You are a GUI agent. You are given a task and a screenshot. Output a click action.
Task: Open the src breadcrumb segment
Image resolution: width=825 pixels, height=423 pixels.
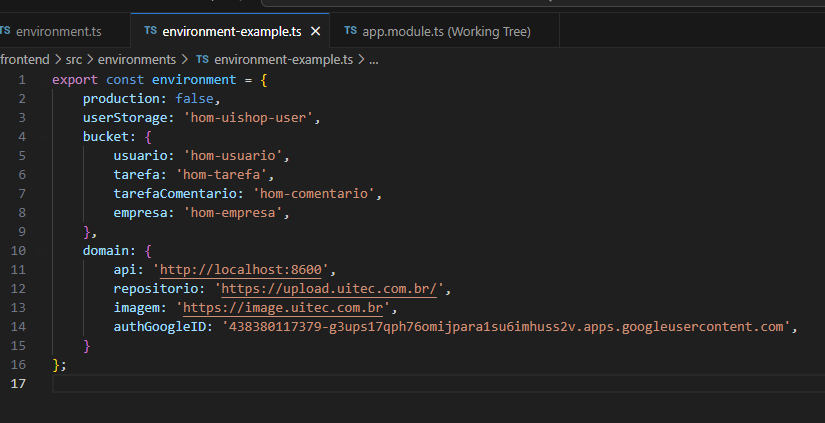pyautogui.click(x=74, y=60)
